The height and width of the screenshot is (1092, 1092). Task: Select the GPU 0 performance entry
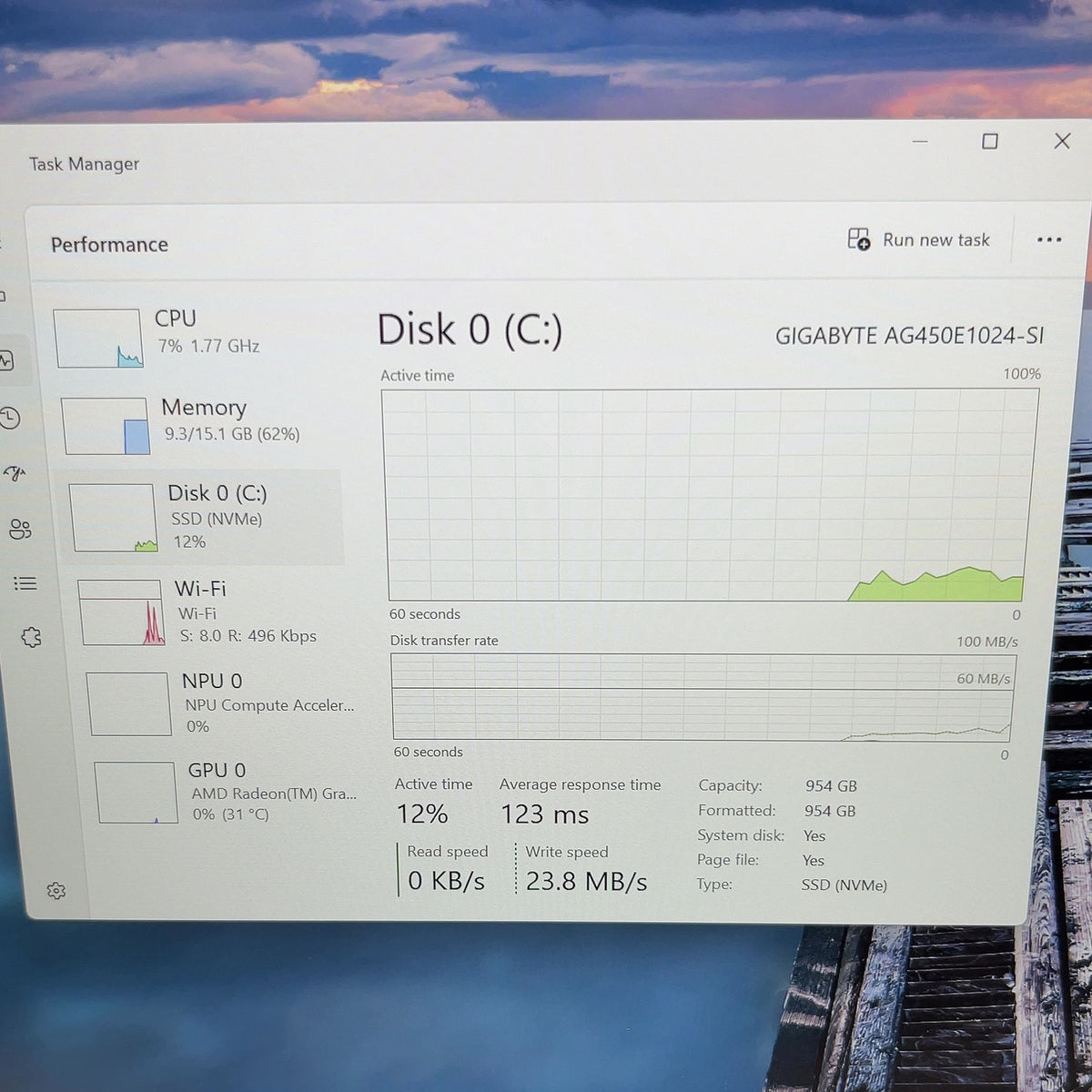point(227,792)
